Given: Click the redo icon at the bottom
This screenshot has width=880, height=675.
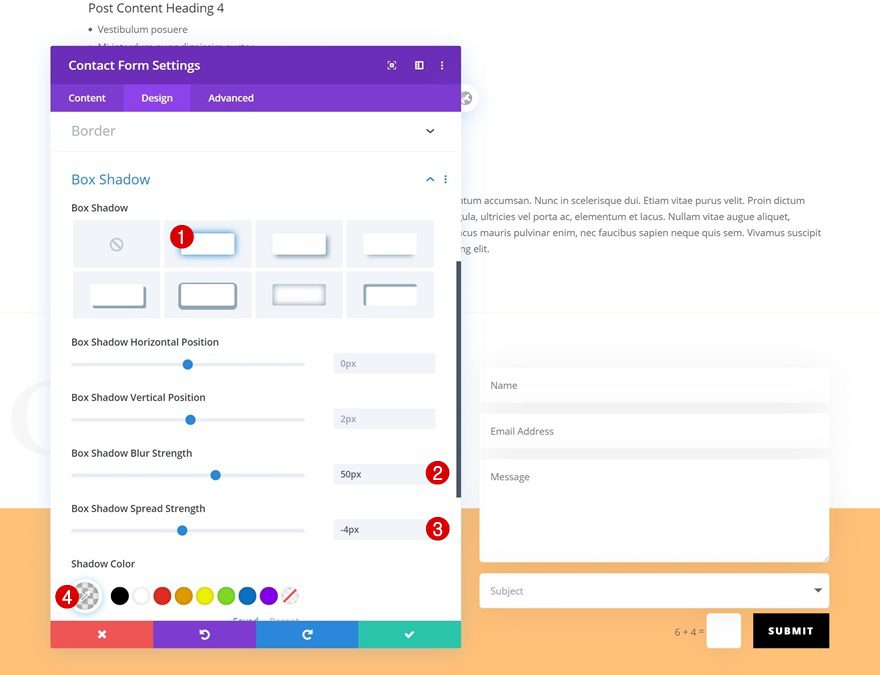Looking at the screenshot, I should click(307, 634).
